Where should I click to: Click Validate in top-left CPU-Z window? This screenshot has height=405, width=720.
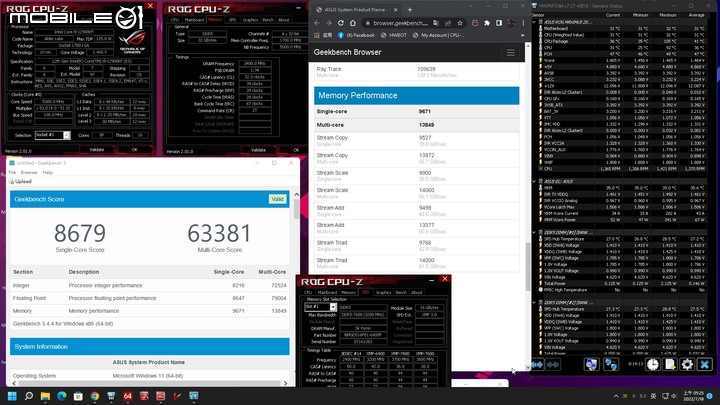coord(96,149)
